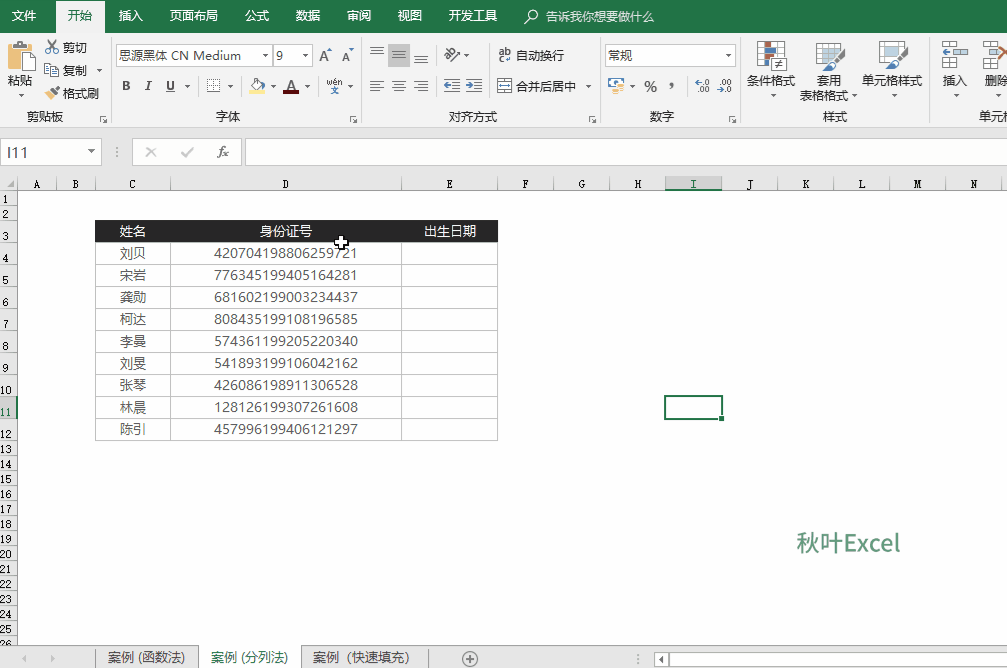
Task: Switch to Developer (开发工具) tab
Action: coord(473,16)
